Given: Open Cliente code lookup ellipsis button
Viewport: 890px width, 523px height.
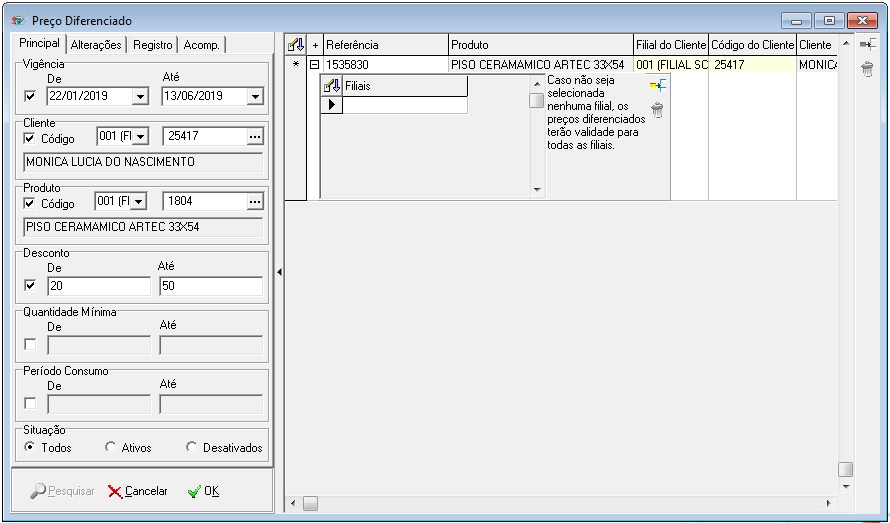Looking at the screenshot, I should 254,136.
